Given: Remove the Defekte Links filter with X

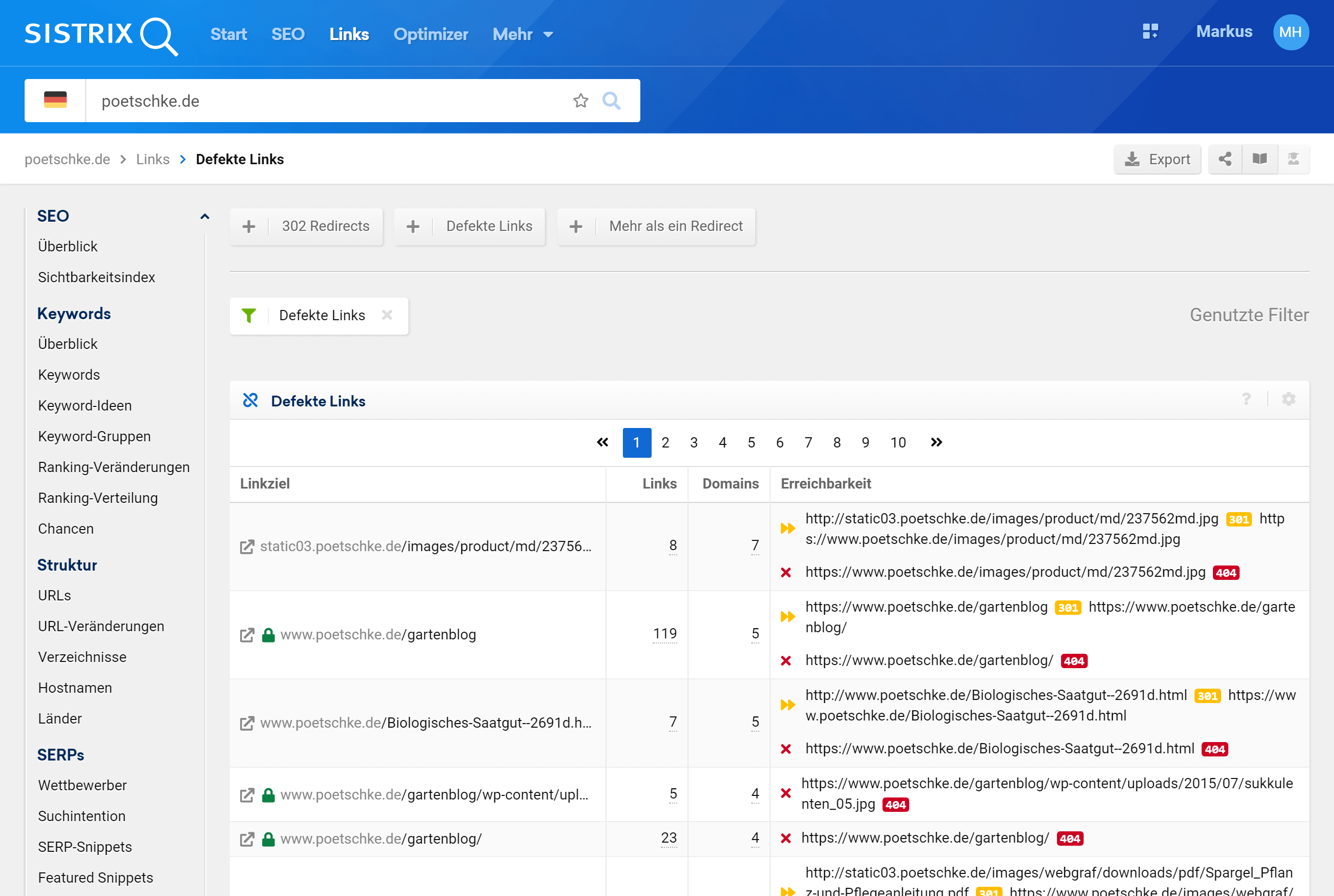Looking at the screenshot, I should pyautogui.click(x=387, y=315).
